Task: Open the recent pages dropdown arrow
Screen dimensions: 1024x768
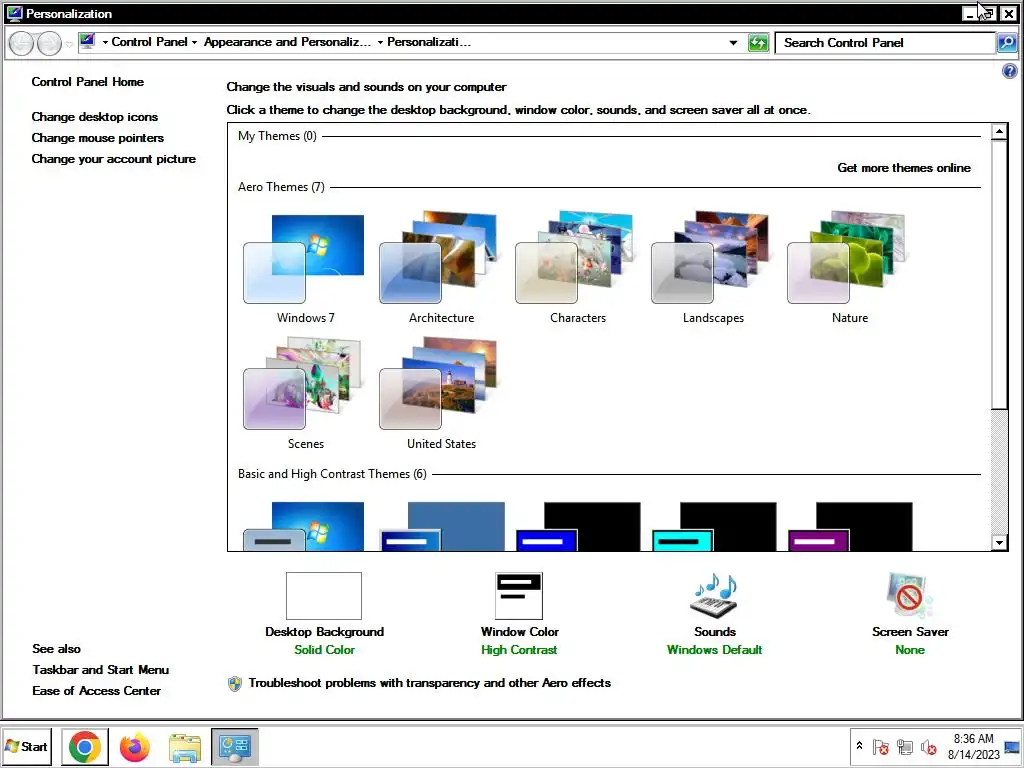Action: click(x=69, y=44)
